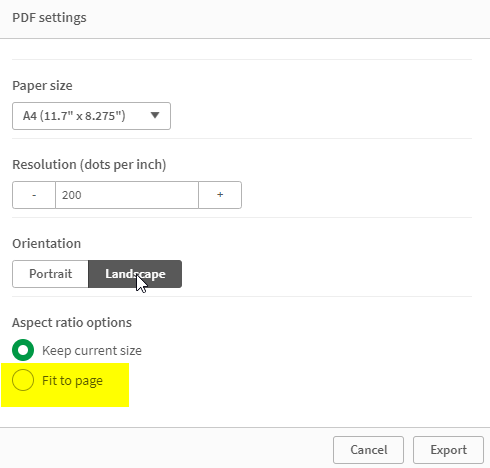
Task: Click the Paper size label
Action: 42,86
